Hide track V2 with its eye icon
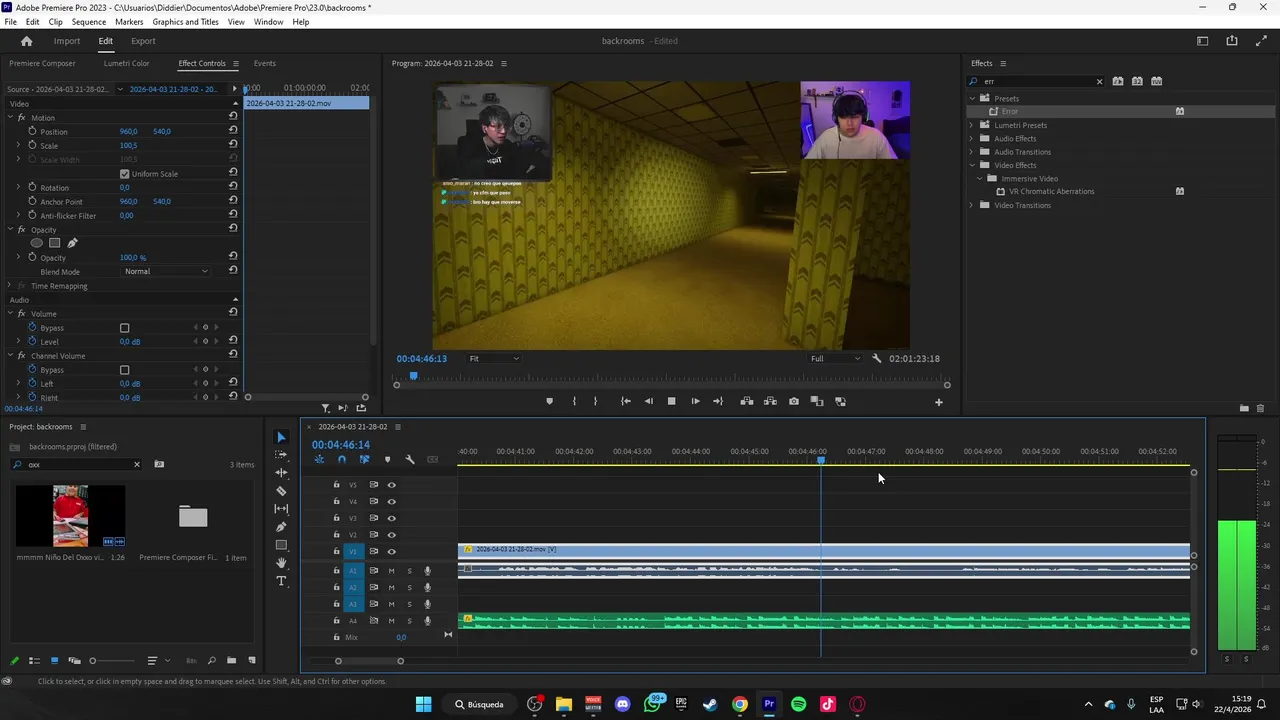Screen dimensions: 1280x720 click(x=391, y=535)
